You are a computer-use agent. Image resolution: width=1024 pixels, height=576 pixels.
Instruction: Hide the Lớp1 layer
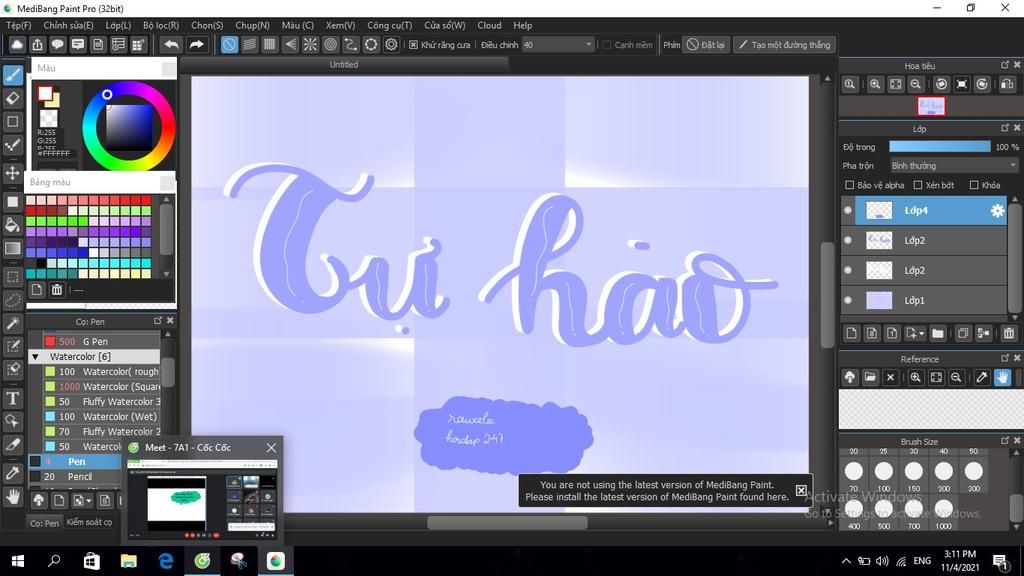click(x=848, y=300)
